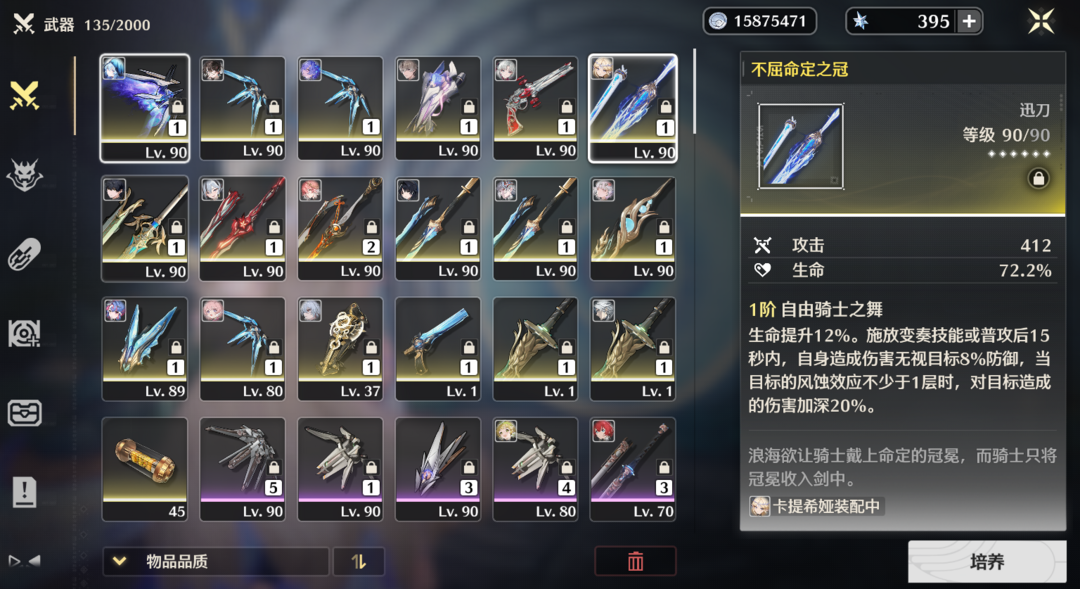Open the weapons category in sidebar

coord(25,96)
